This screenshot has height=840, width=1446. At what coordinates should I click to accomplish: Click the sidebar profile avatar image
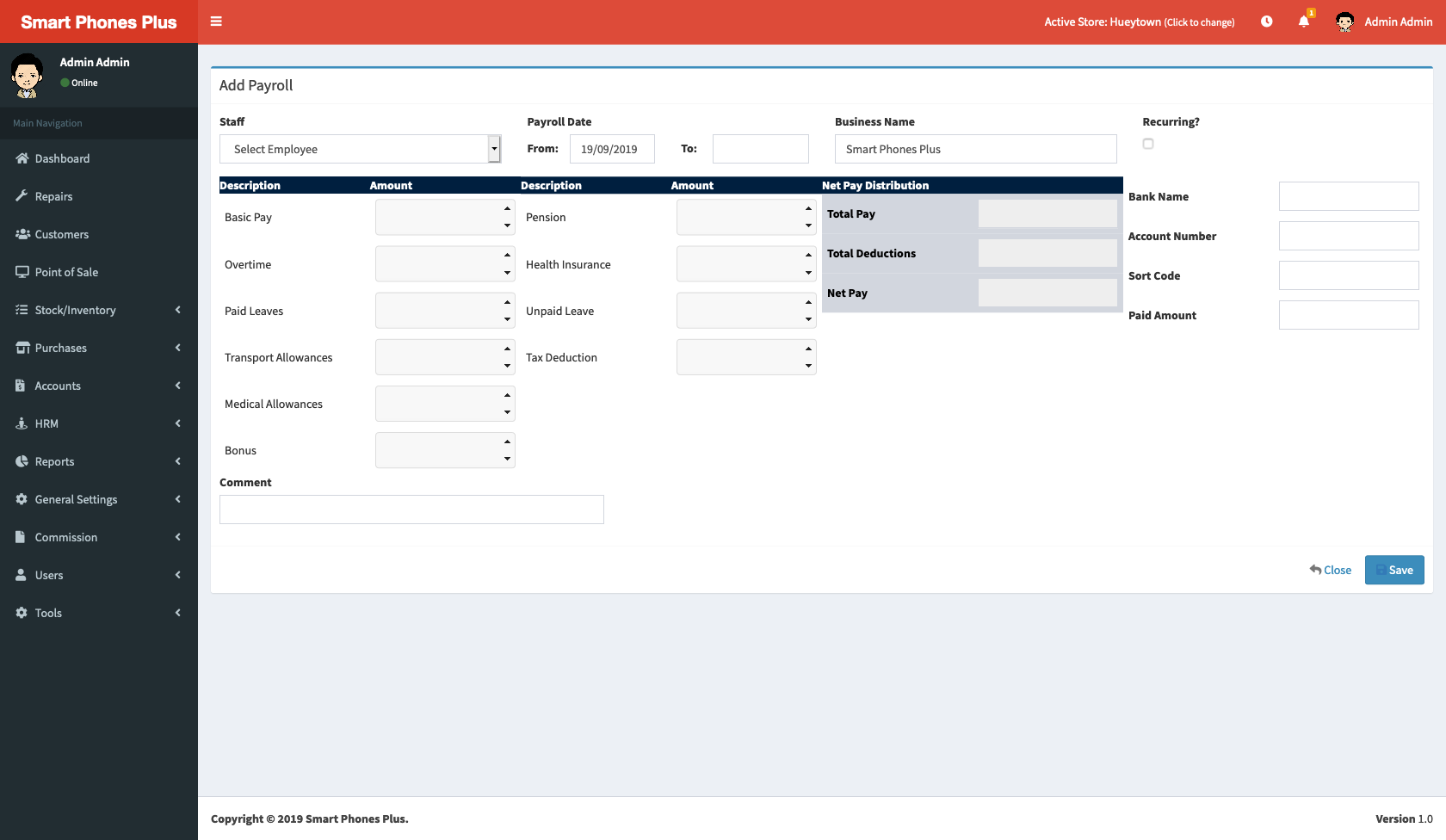28,75
